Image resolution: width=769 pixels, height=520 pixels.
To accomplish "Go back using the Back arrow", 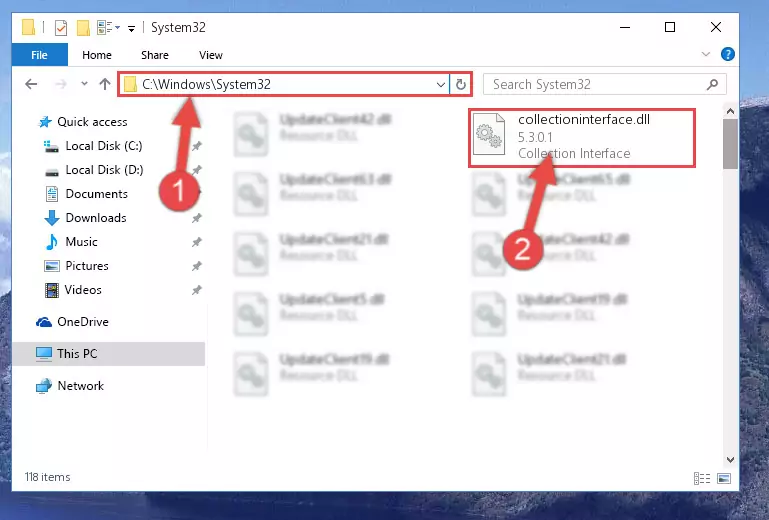I will coord(31,84).
